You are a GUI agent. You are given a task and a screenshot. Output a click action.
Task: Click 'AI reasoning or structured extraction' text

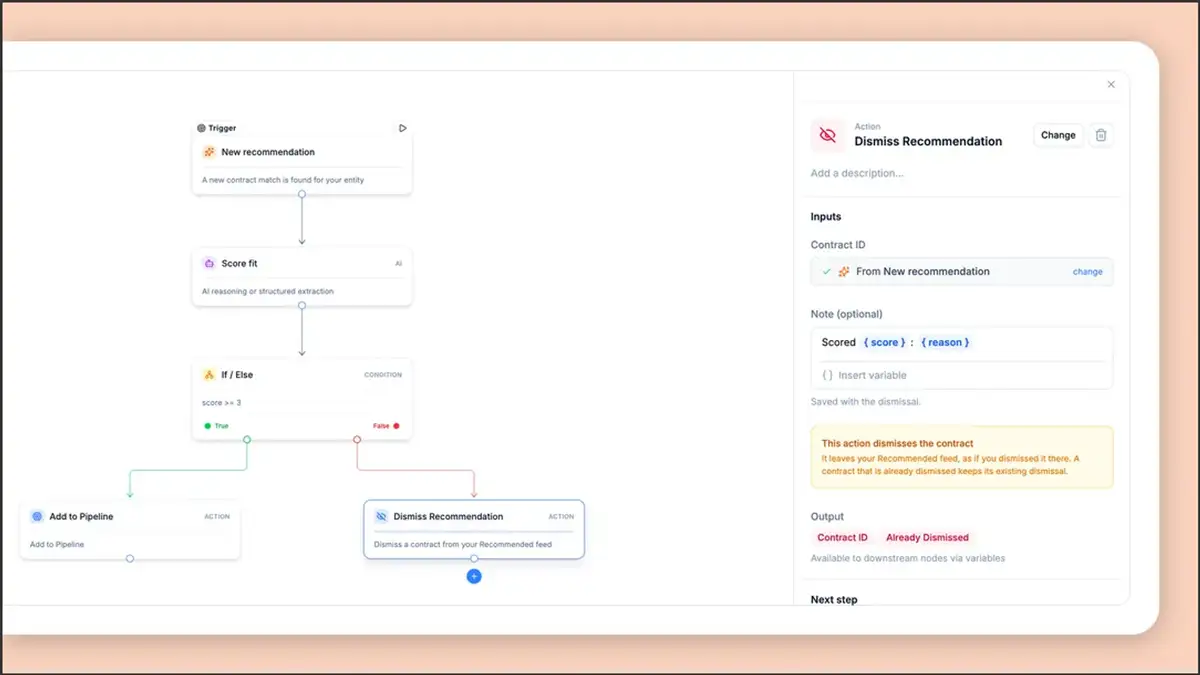point(268,292)
